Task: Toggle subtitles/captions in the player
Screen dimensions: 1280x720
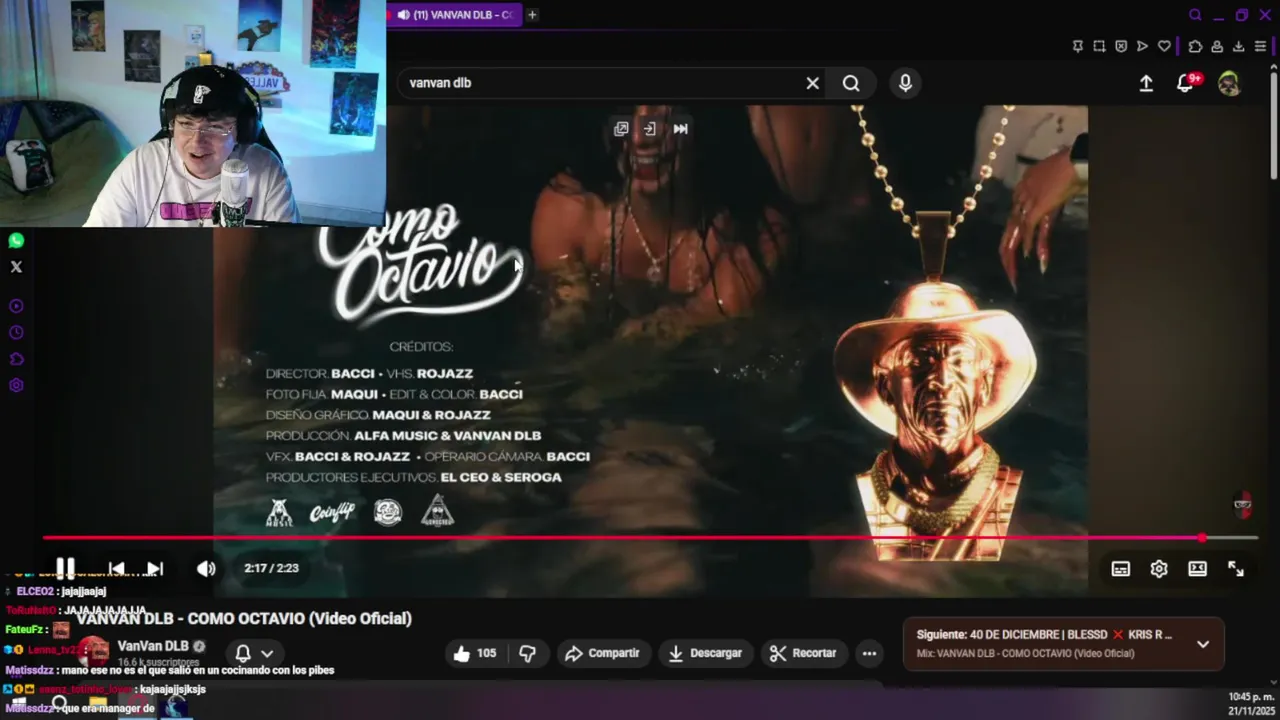Action: (x=1121, y=568)
